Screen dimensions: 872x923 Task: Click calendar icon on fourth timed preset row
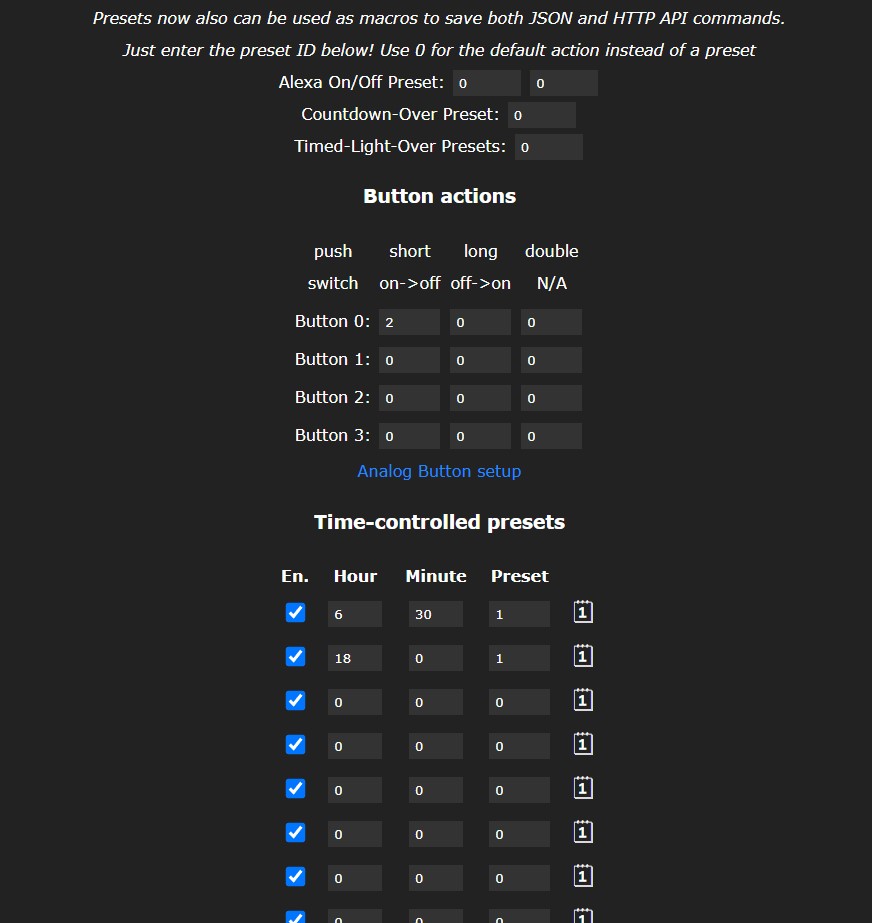point(583,744)
